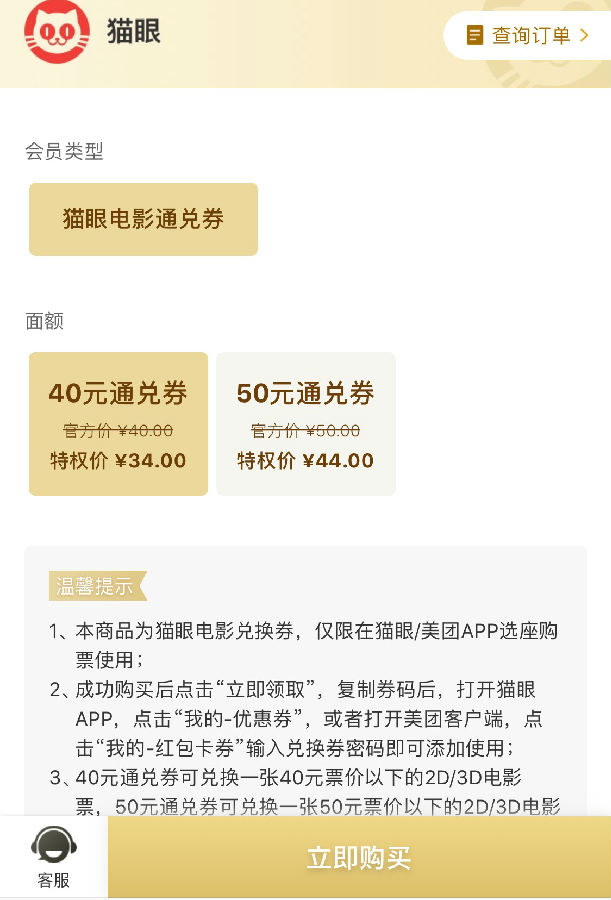
Task: Open 查询订单 to check orders
Action: click(530, 35)
